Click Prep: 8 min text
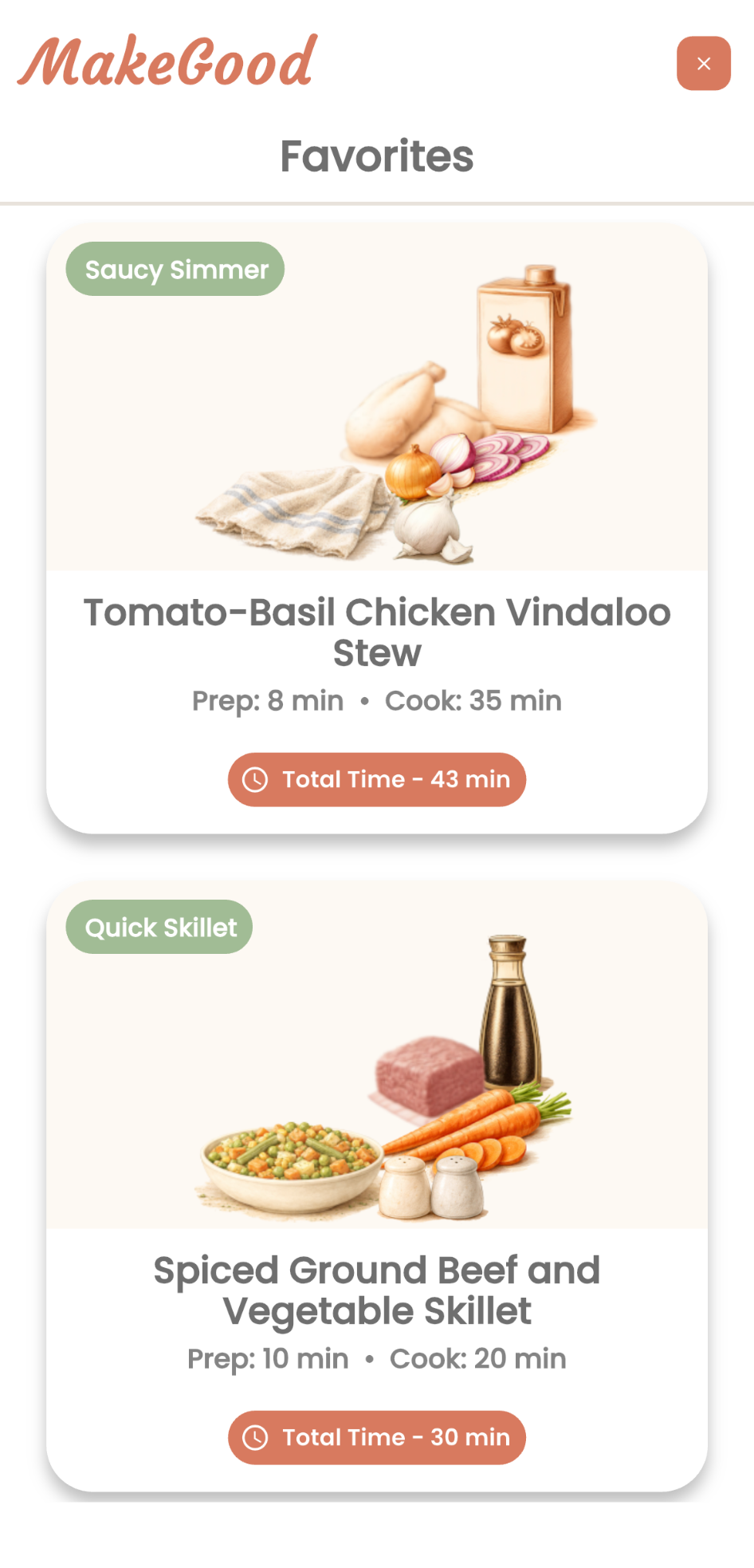This screenshot has width=754, height=1568. coord(268,700)
